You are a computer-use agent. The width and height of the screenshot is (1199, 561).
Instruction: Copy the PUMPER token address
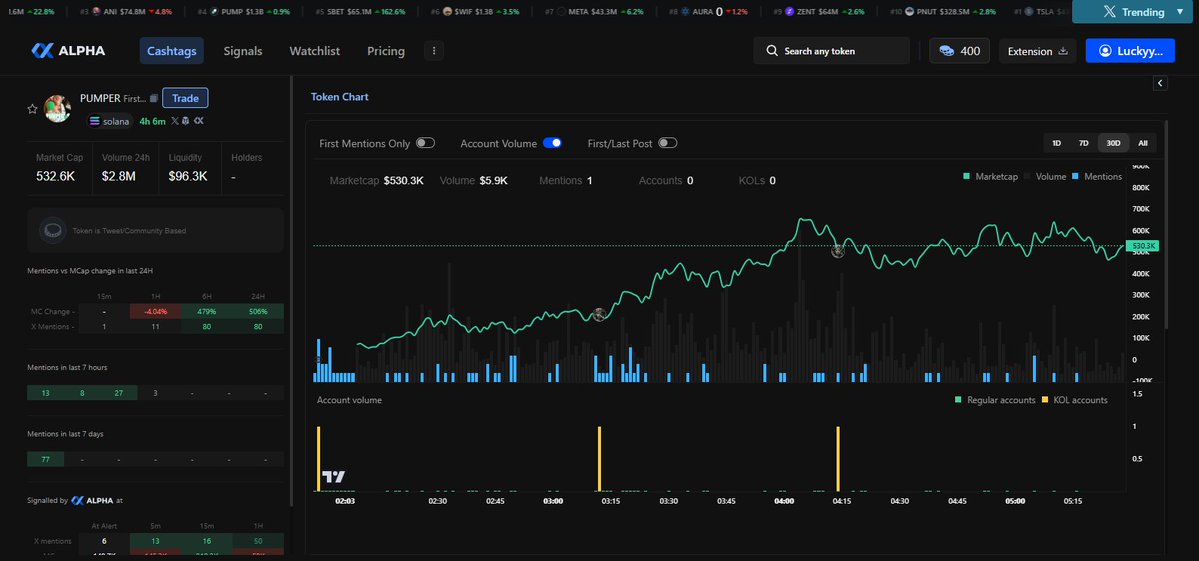coord(154,99)
